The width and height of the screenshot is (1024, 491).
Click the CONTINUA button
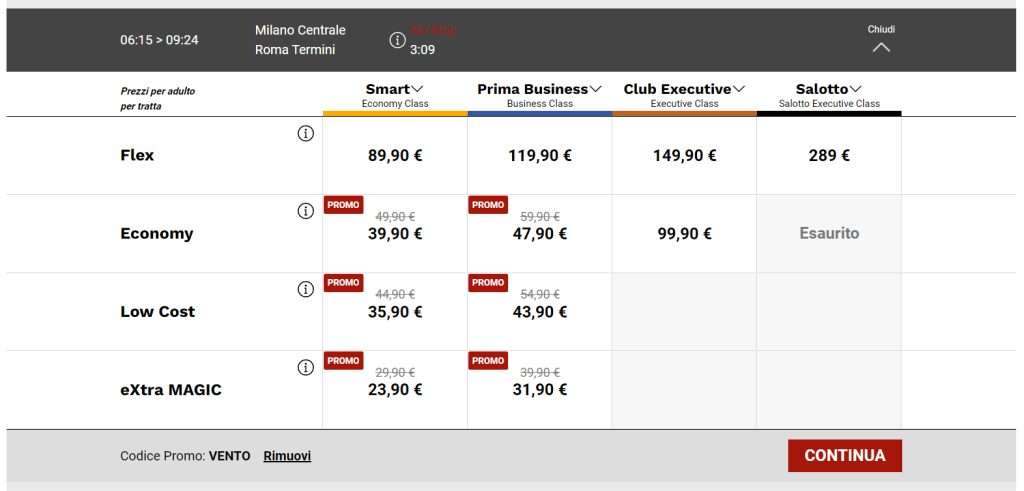point(845,456)
